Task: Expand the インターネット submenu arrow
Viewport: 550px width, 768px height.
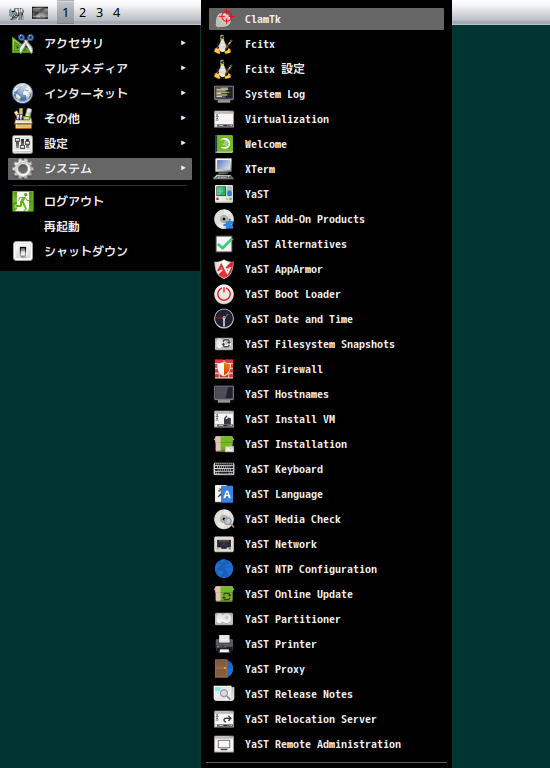Action: [183, 93]
